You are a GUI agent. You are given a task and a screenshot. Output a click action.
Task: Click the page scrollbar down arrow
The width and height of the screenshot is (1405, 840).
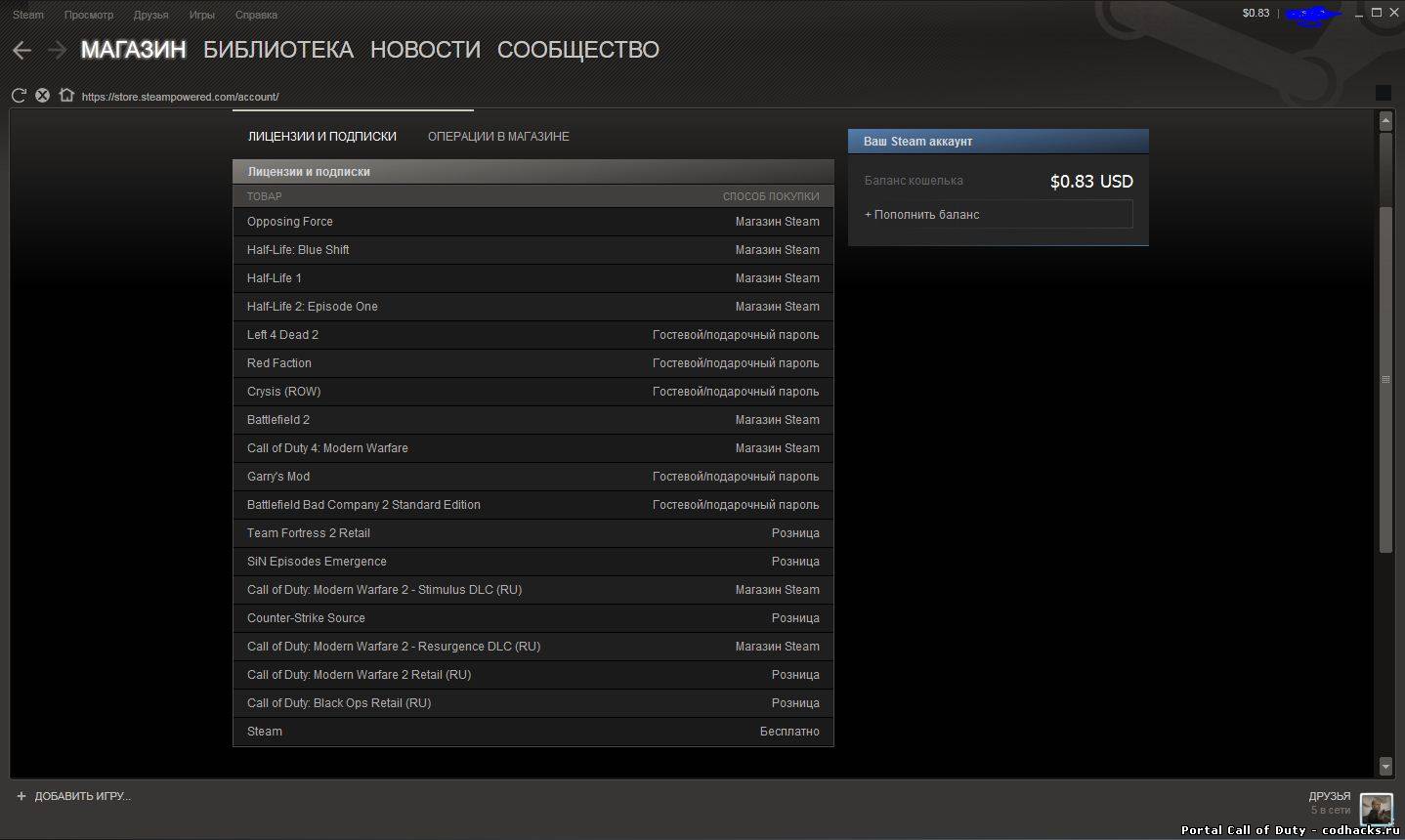[x=1385, y=767]
